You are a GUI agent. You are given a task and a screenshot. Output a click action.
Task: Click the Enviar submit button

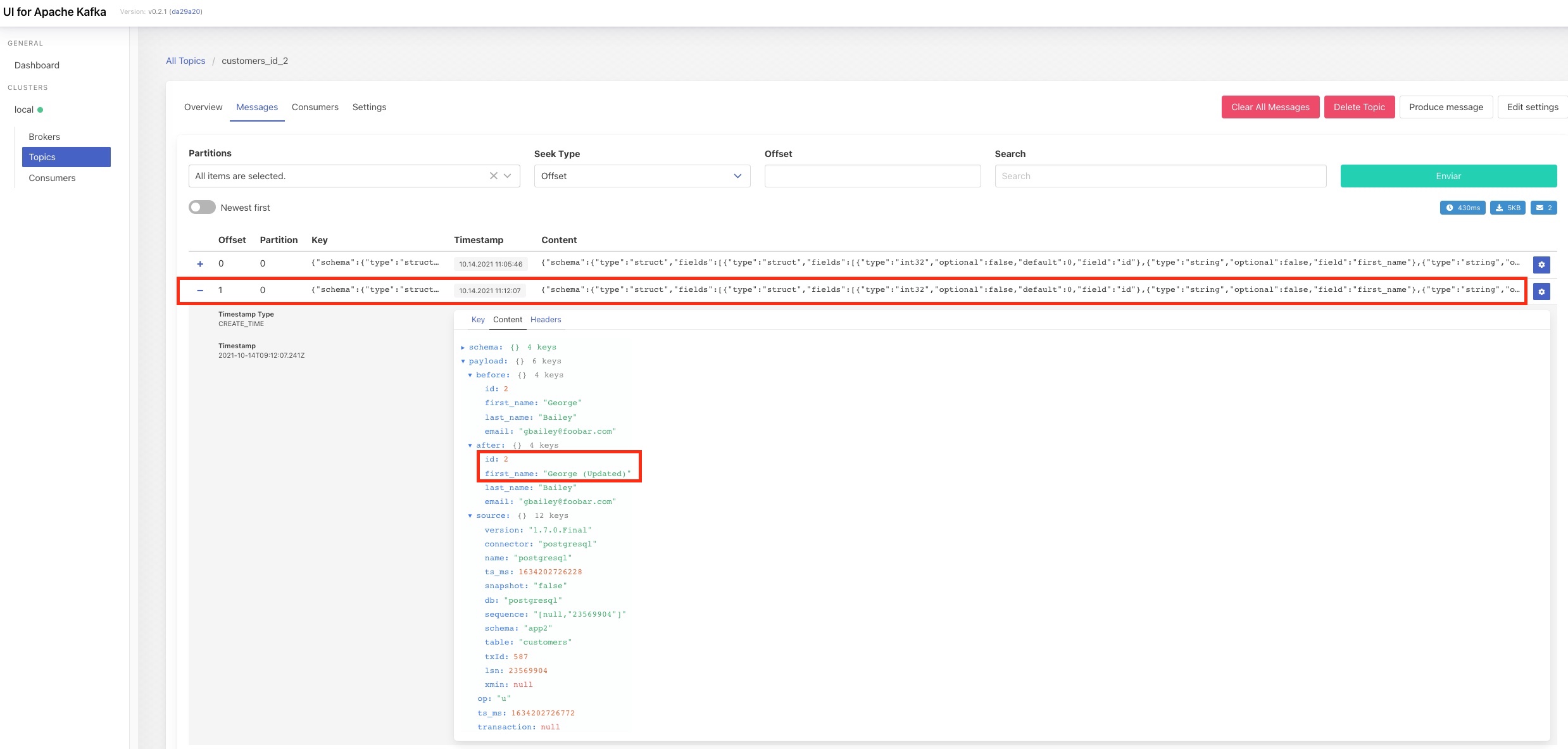pyautogui.click(x=1448, y=176)
